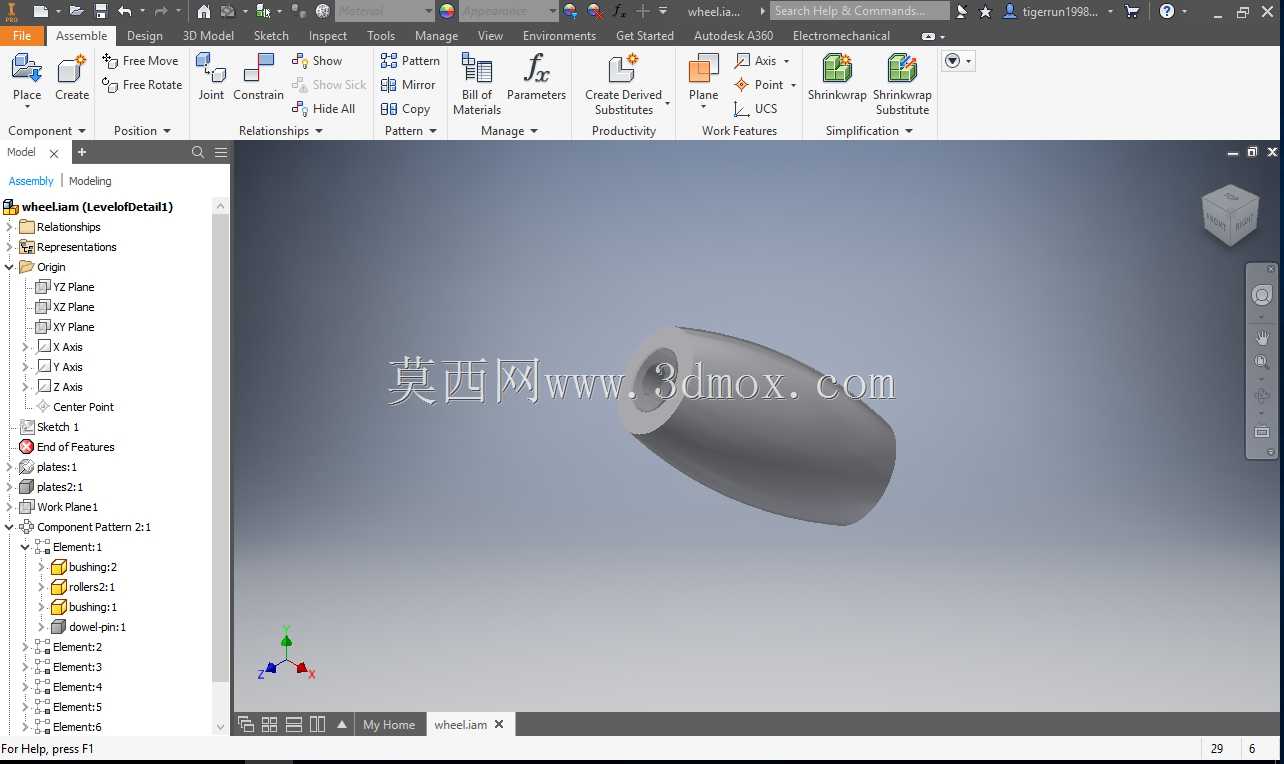This screenshot has height=764, width=1284.
Task: Collapse Element:1 in the tree
Action: tap(26, 547)
